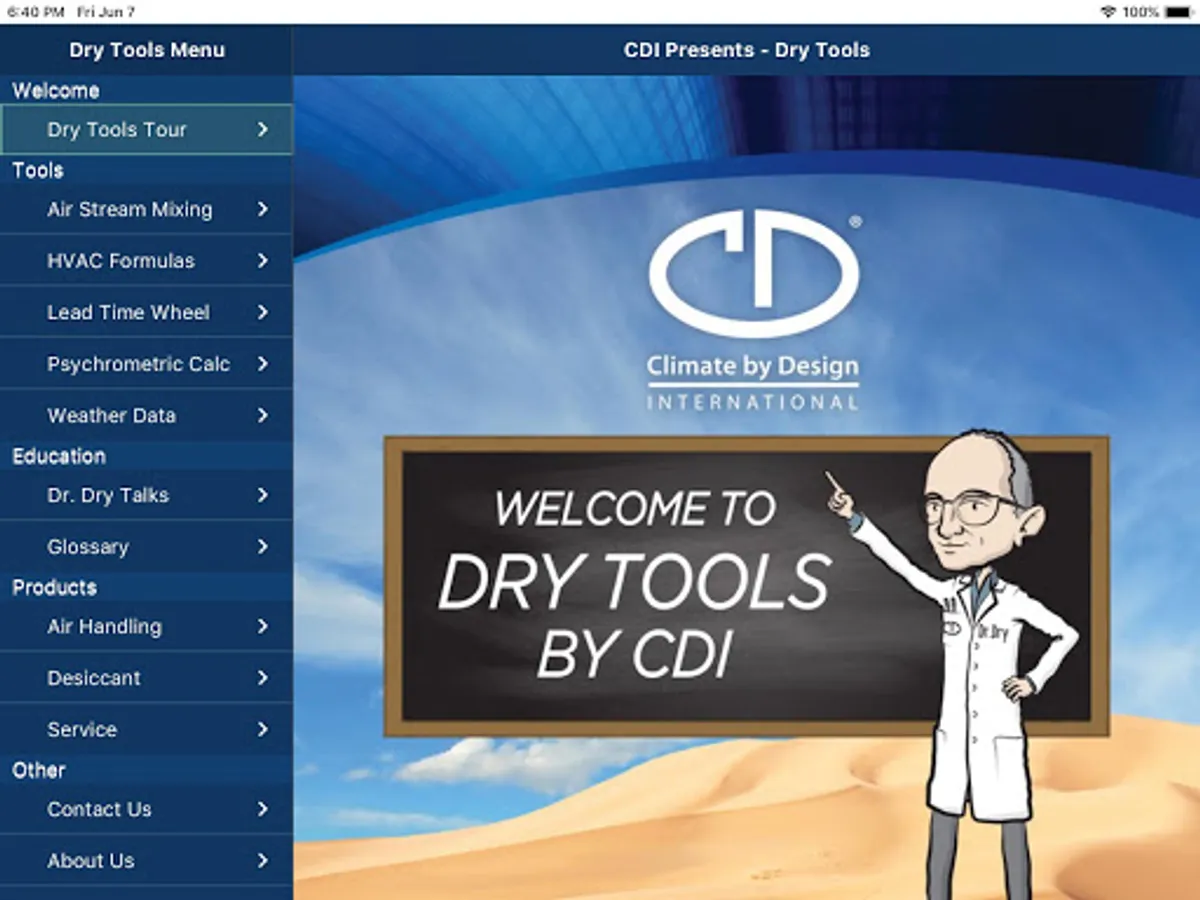Screen dimensions: 1200x900
Task: Click chevron beside Desiccant
Action: click(262, 678)
